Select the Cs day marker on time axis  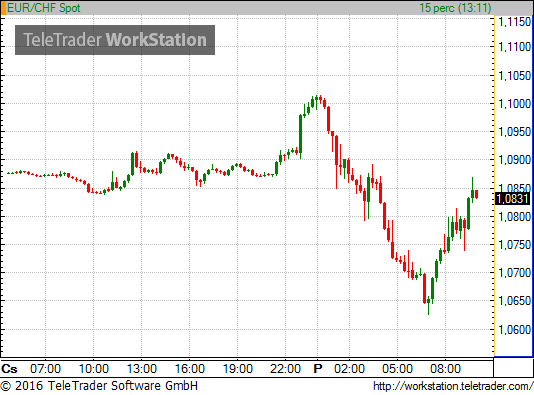pyautogui.click(x=9, y=369)
